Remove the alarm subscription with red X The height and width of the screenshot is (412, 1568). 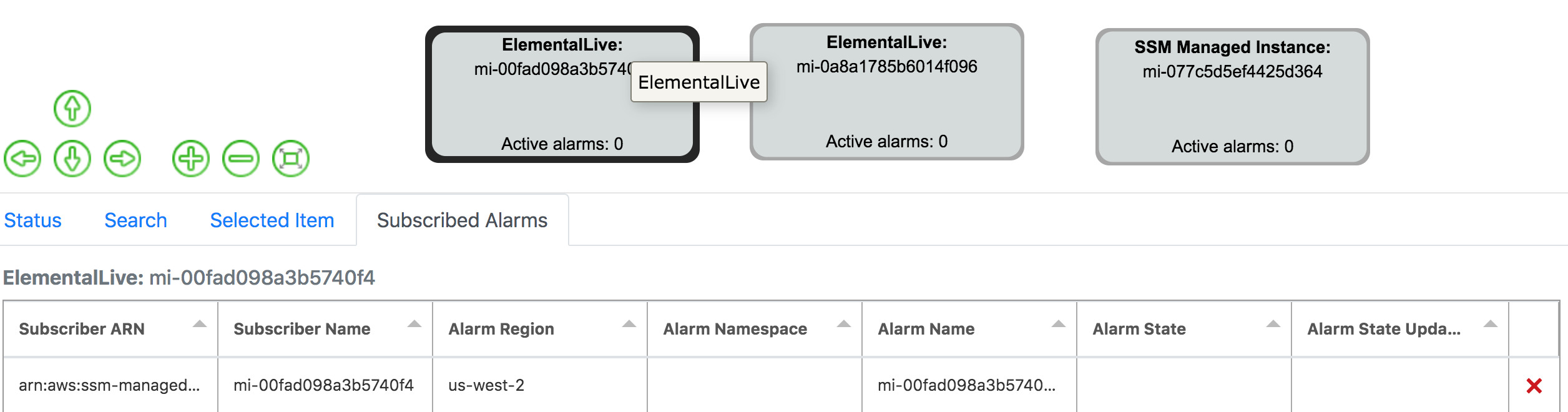click(x=1534, y=386)
